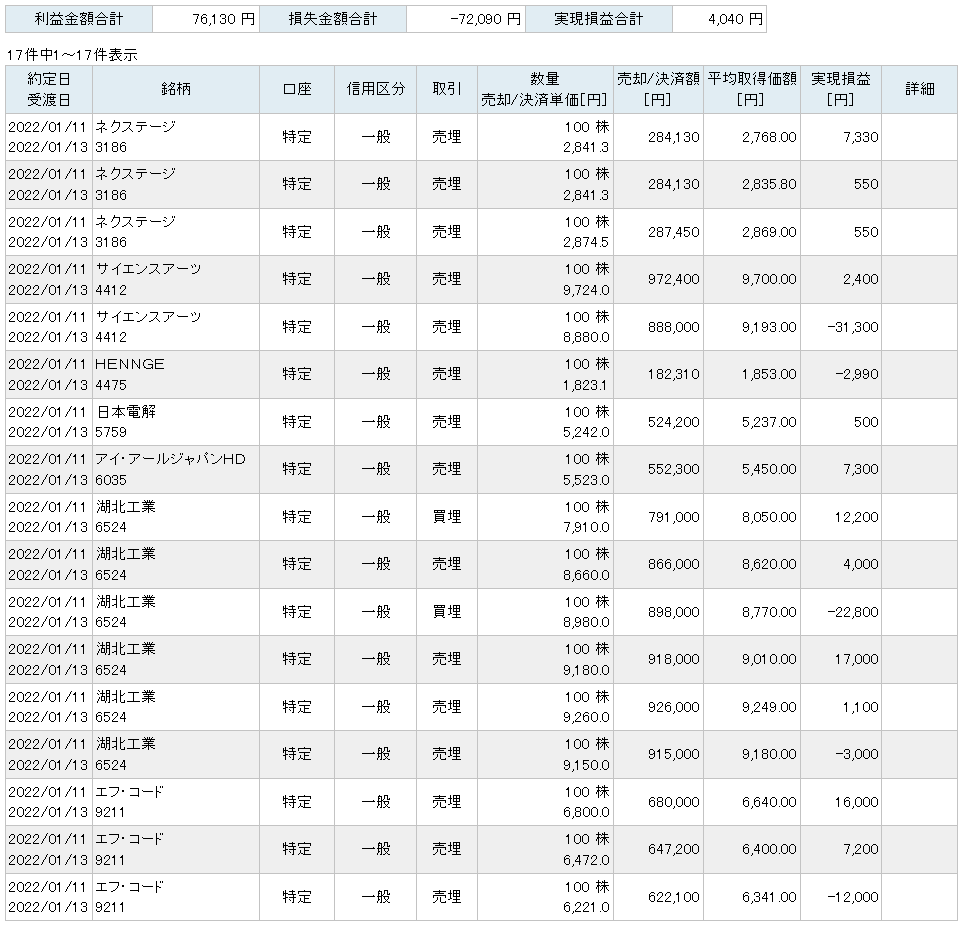Image resolution: width=961 pixels, height=926 pixels.
Task: Click the 信用区分 column header
Action: pyautogui.click(x=376, y=89)
